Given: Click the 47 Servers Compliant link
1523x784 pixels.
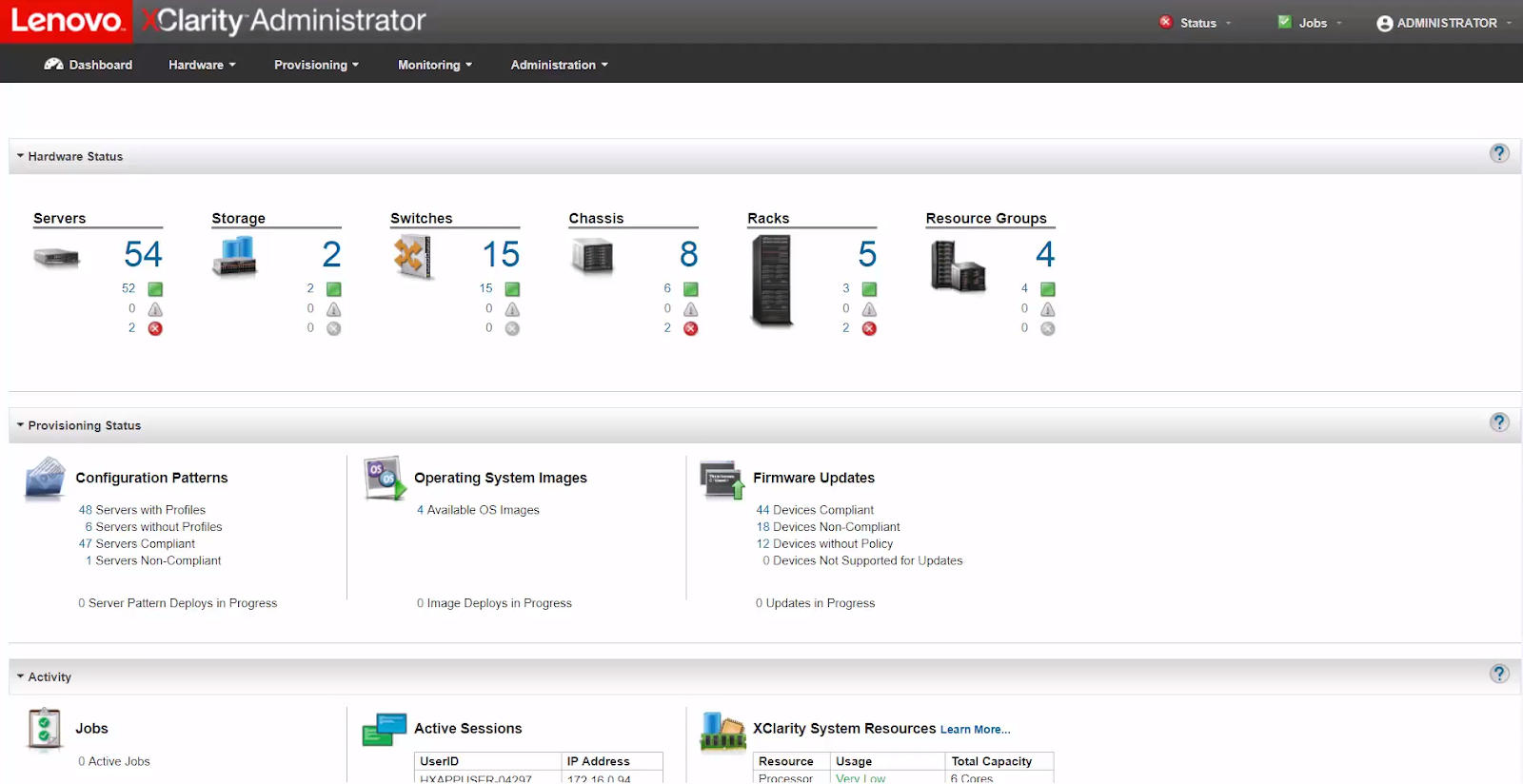Looking at the screenshot, I should tap(137, 544).
